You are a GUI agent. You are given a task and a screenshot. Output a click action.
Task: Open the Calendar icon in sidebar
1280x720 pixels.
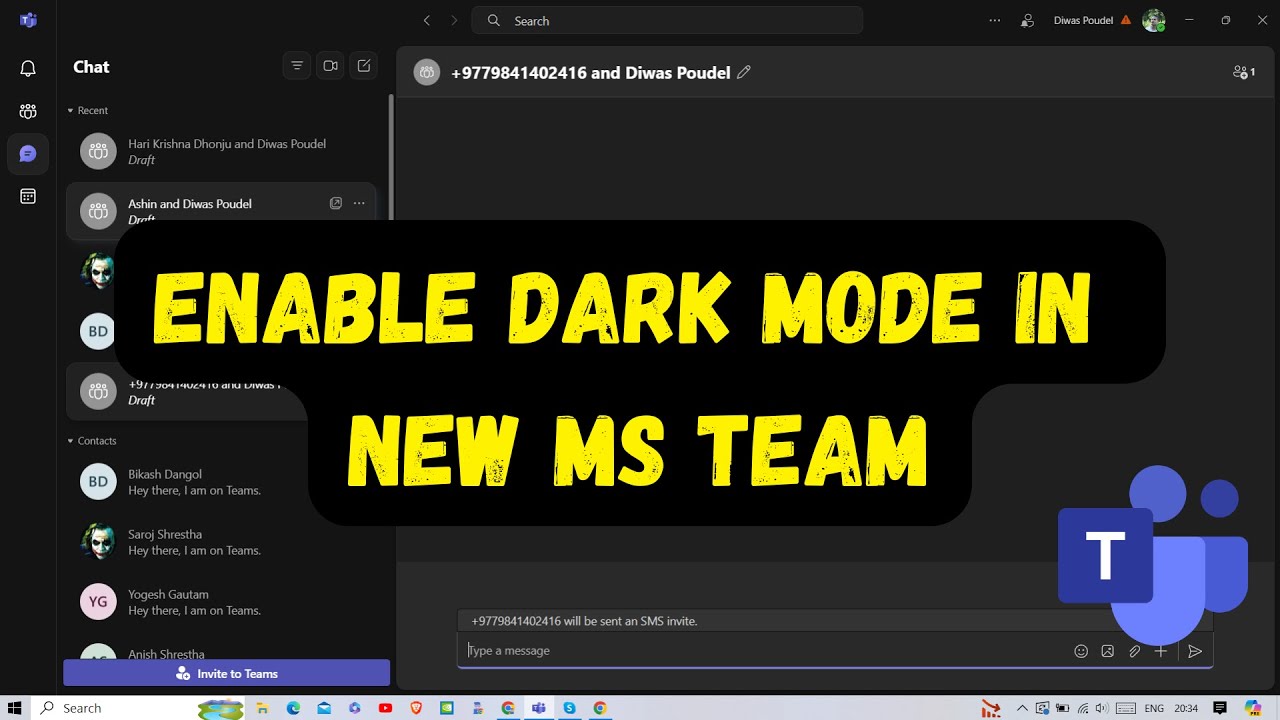(28, 196)
